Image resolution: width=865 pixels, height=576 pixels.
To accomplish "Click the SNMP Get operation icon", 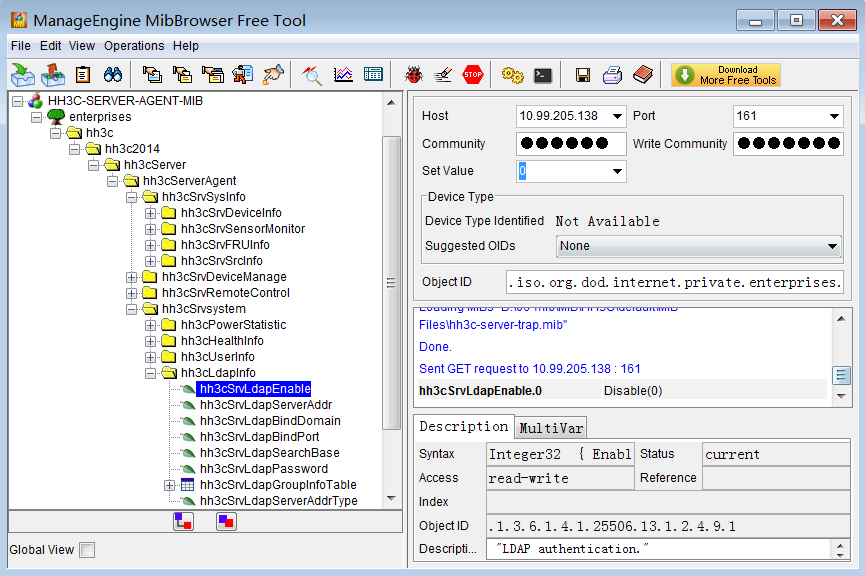I will pos(152,74).
